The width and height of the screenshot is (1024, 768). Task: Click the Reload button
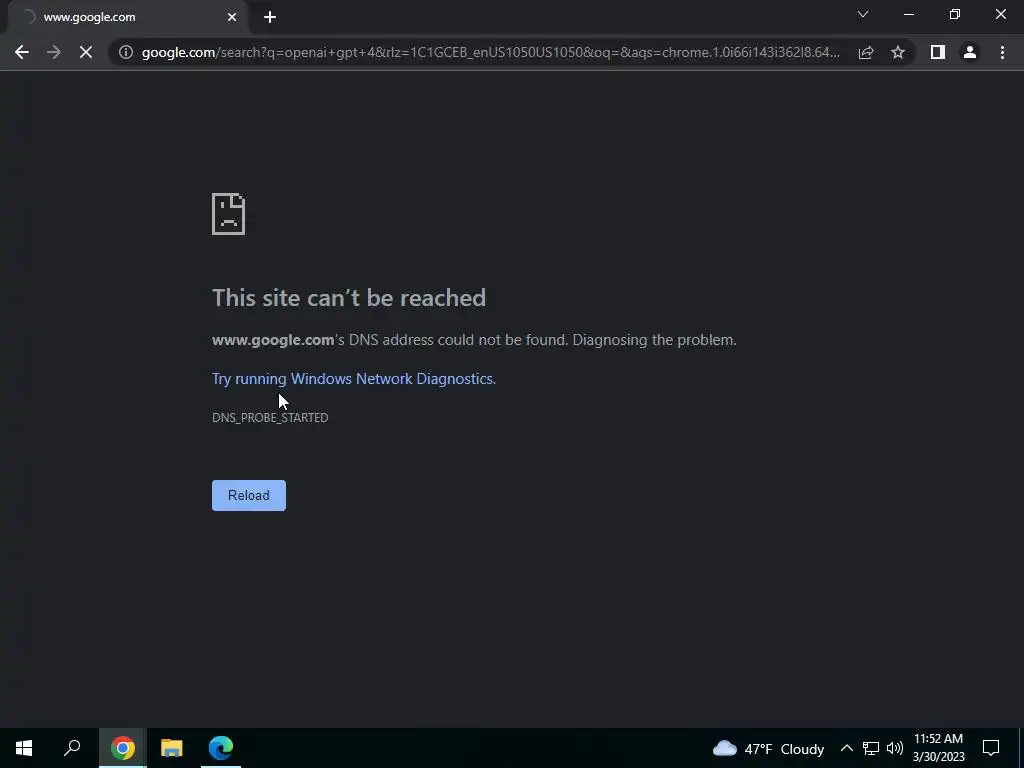point(249,495)
